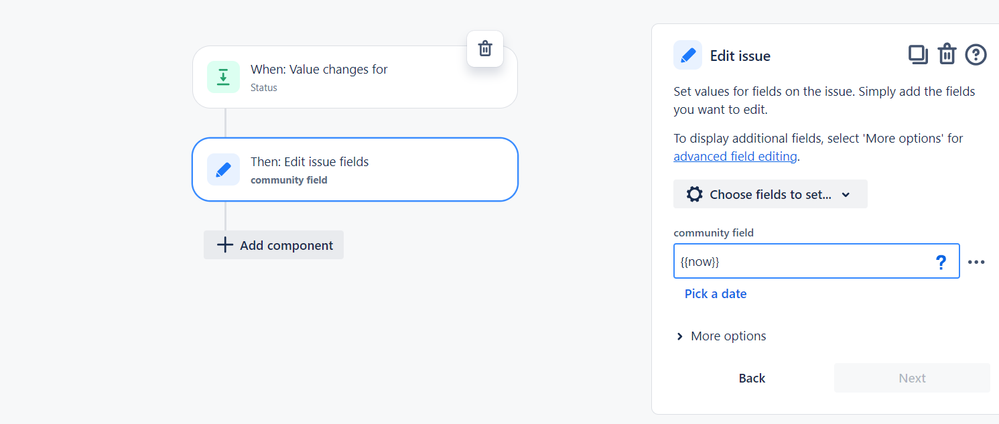Expand More options section

720,336
